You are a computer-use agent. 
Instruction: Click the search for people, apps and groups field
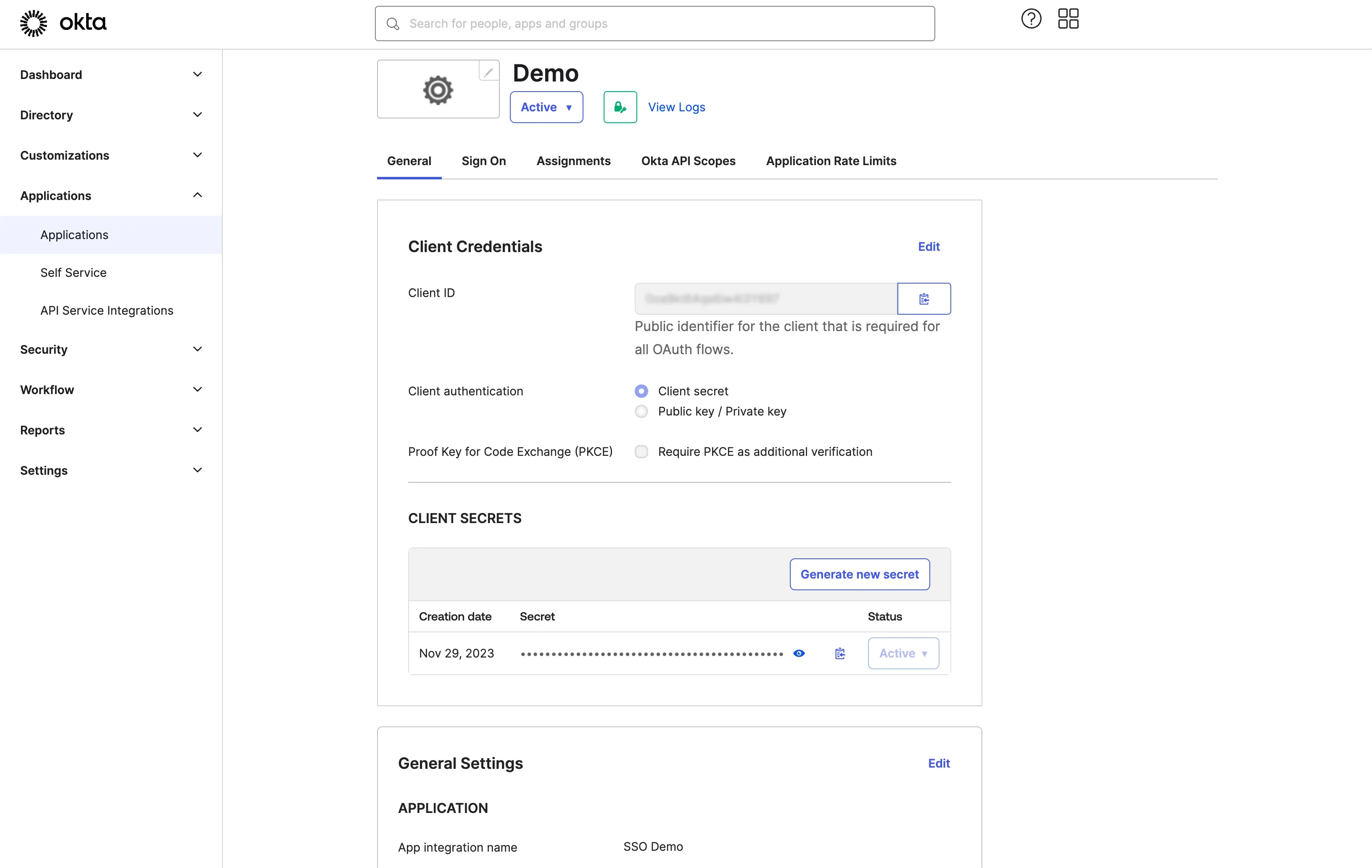click(x=654, y=24)
